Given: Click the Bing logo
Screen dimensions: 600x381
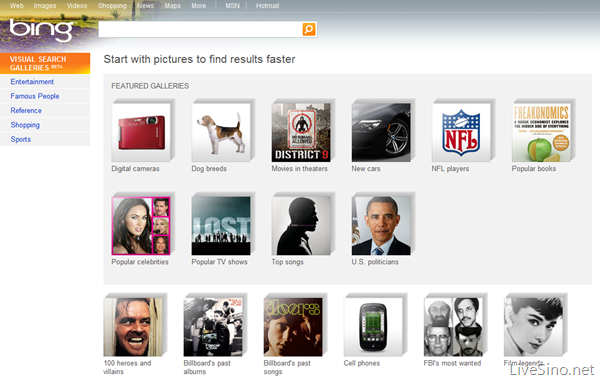Looking at the screenshot, I should (41, 30).
